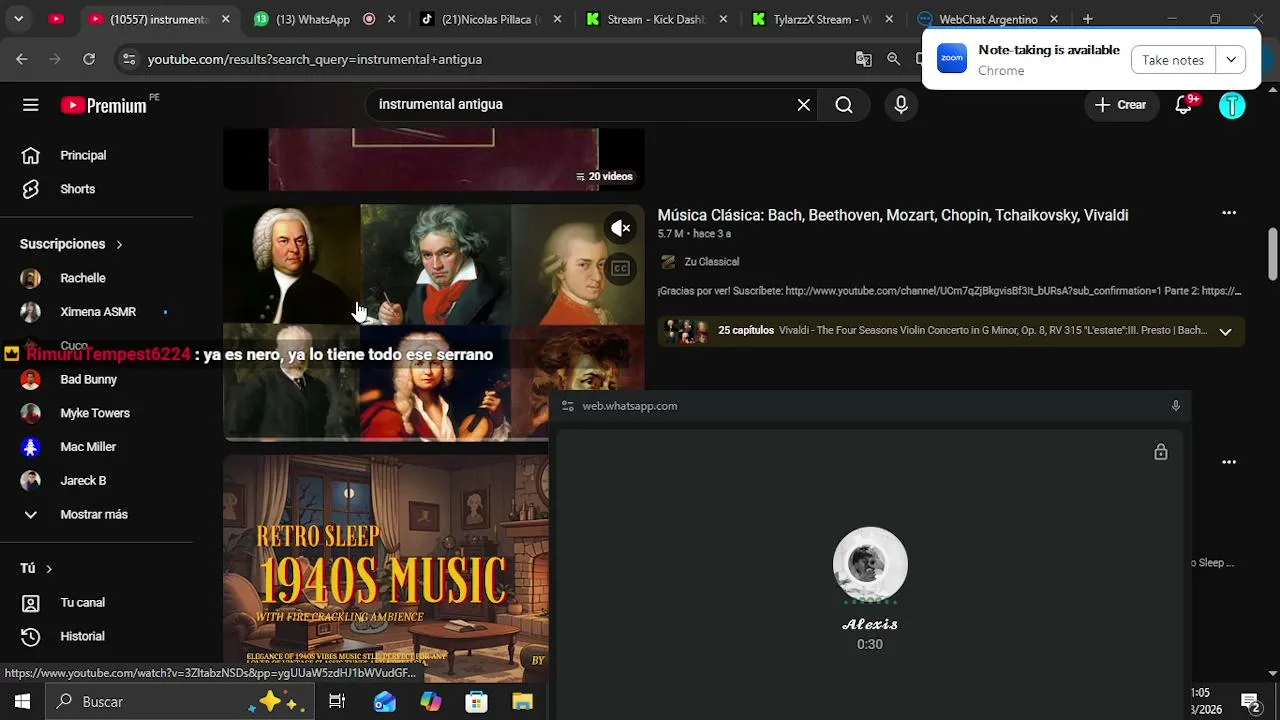The image size is (1280, 720).
Task: Open more options for the 1940s Music video
Action: point(1229,462)
